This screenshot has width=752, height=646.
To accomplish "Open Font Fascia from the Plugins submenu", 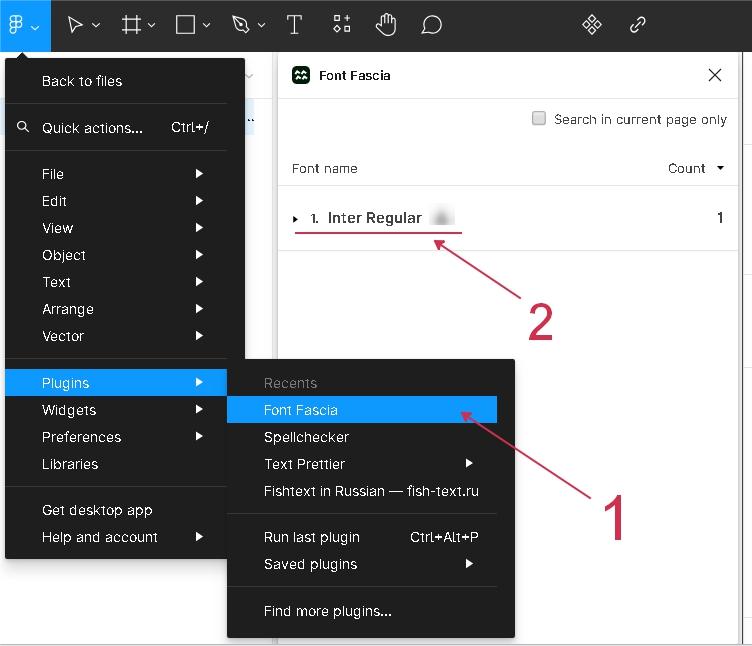I will pos(301,410).
